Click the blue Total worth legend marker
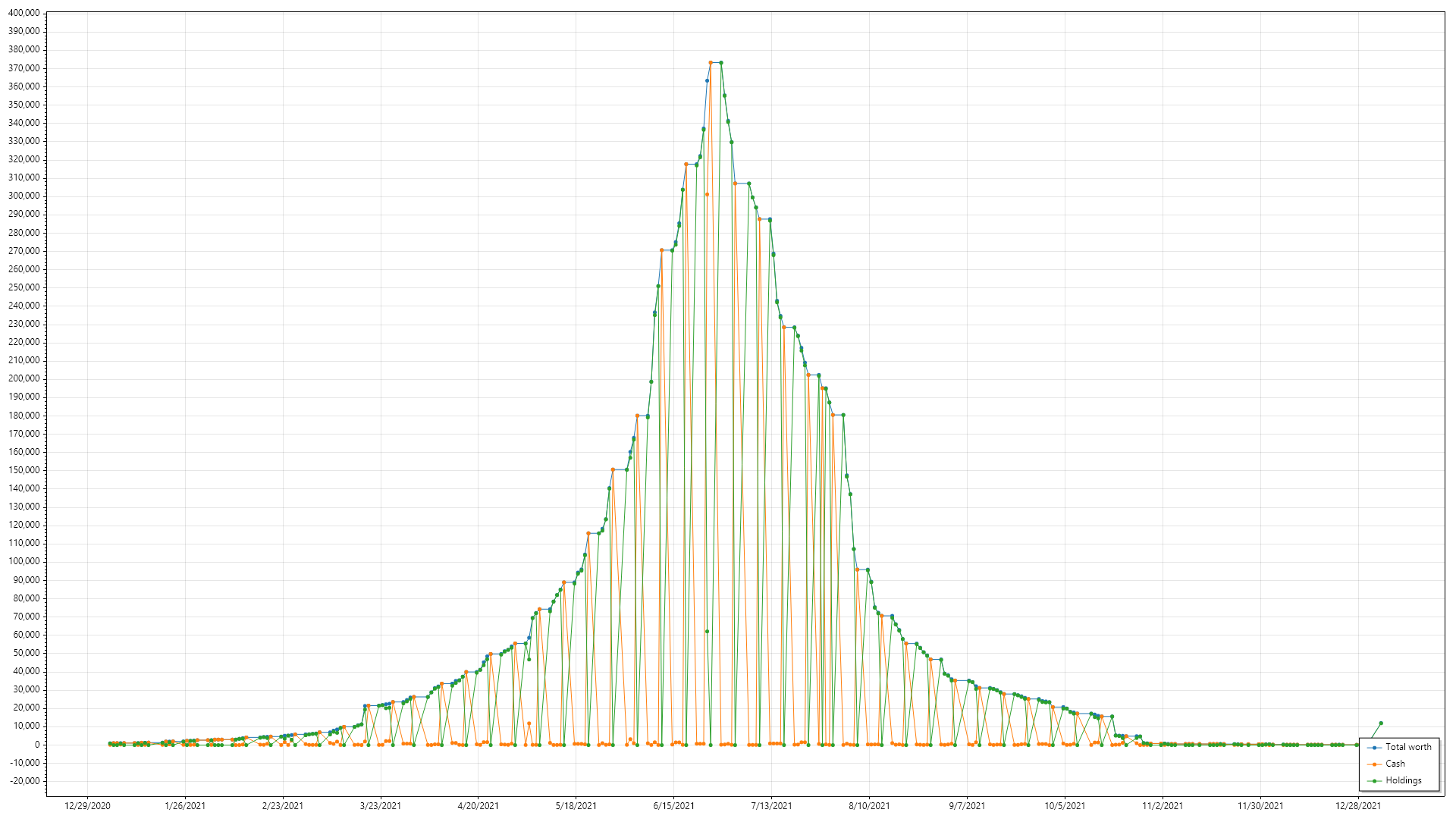1456x819 pixels. pyautogui.click(x=1374, y=748)
